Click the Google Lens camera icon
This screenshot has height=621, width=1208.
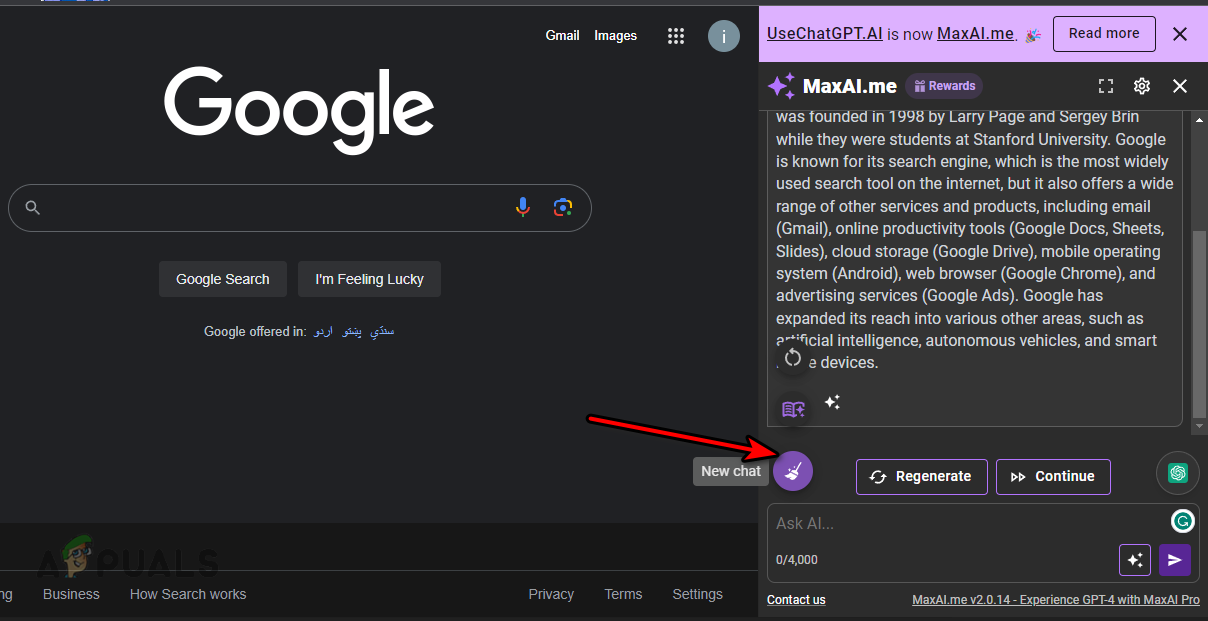click(562, 207)
